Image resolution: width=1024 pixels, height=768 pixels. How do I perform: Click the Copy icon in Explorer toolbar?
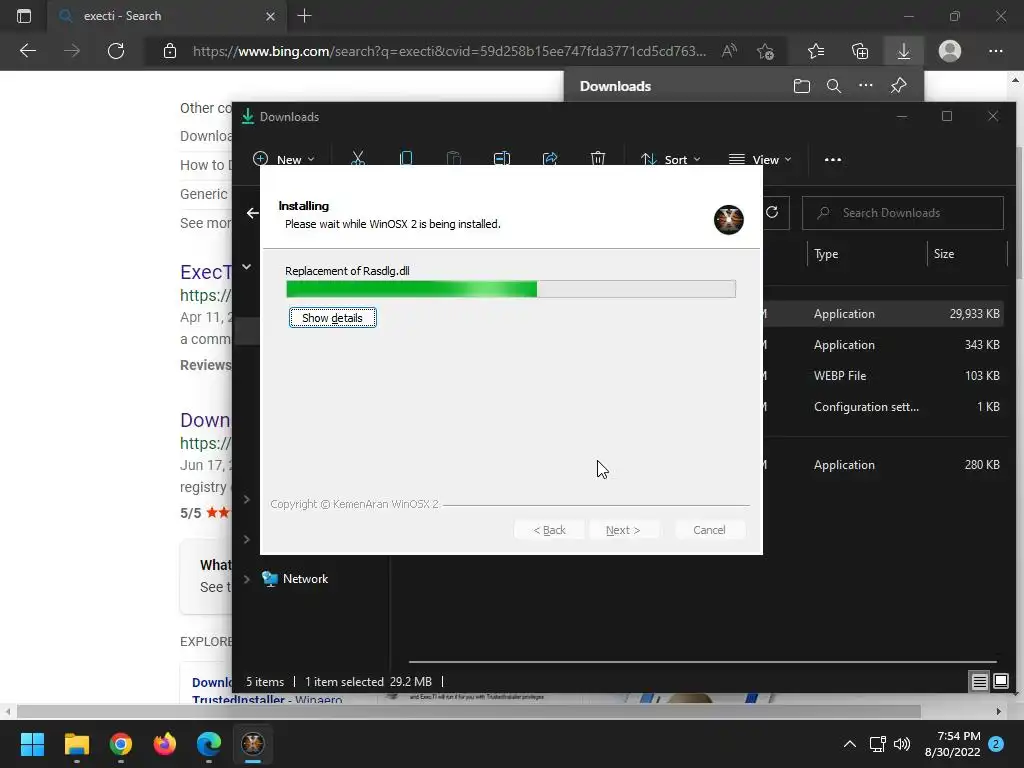click(406, 159)
